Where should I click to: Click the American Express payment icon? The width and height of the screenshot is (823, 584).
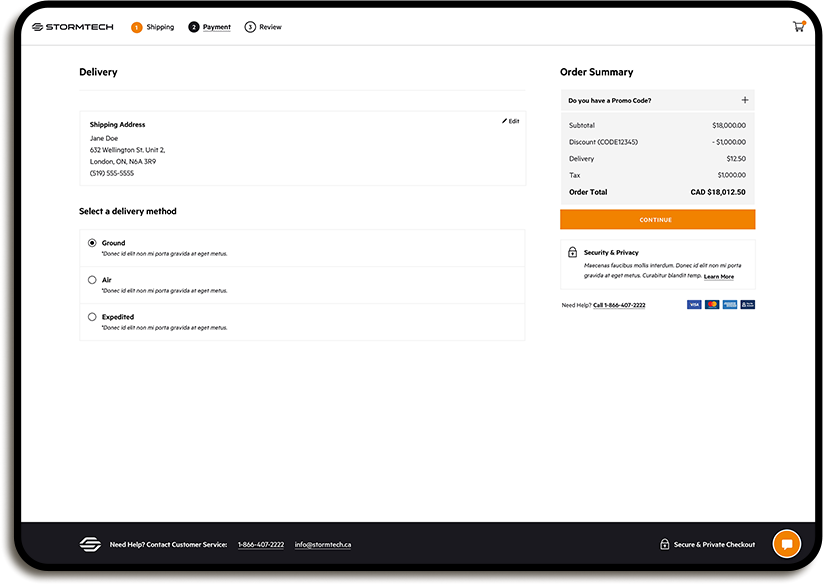click(x=730, y=304)
